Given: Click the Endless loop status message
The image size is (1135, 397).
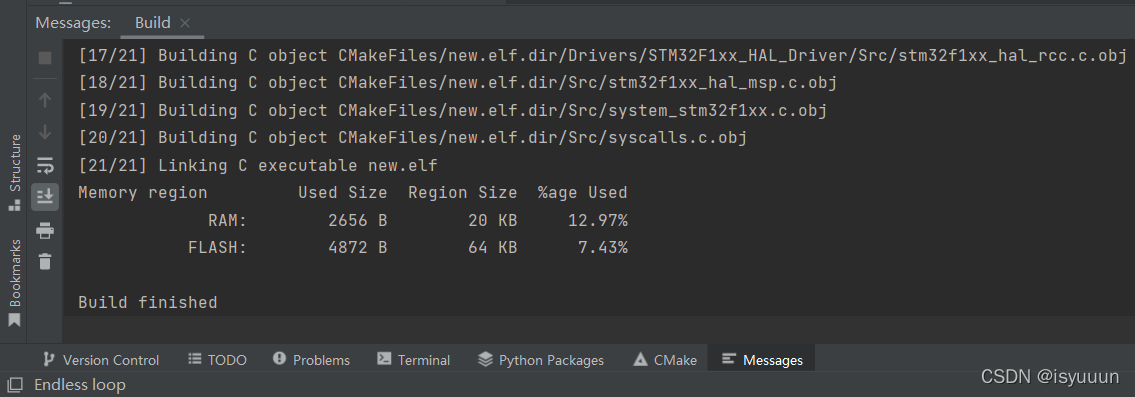Looking at the screenshot, I should click(x=80, y=385).
